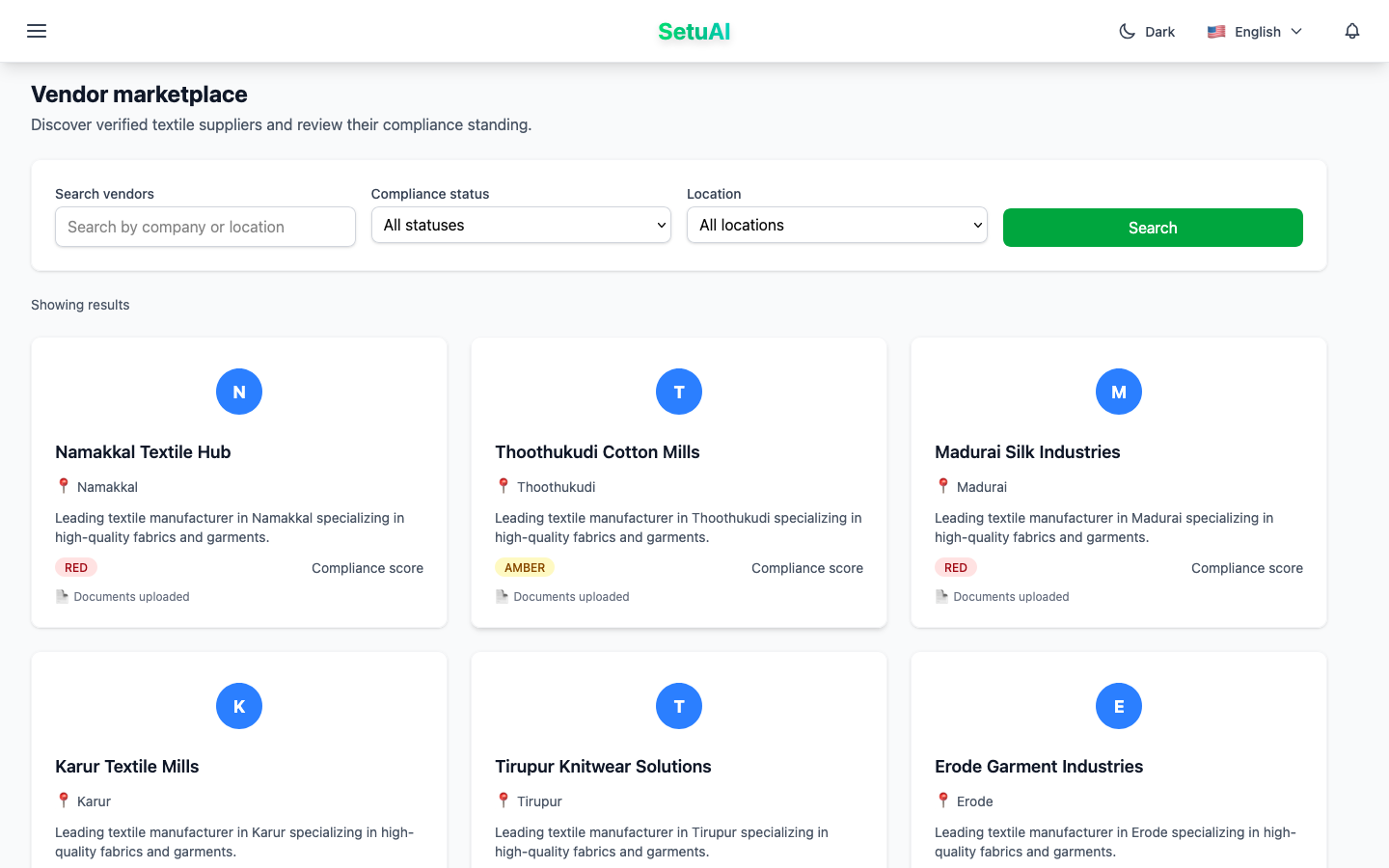Click the E avatar of Erode Garment Industries
Screen dimensions: 1389x868
point(1119,706)
